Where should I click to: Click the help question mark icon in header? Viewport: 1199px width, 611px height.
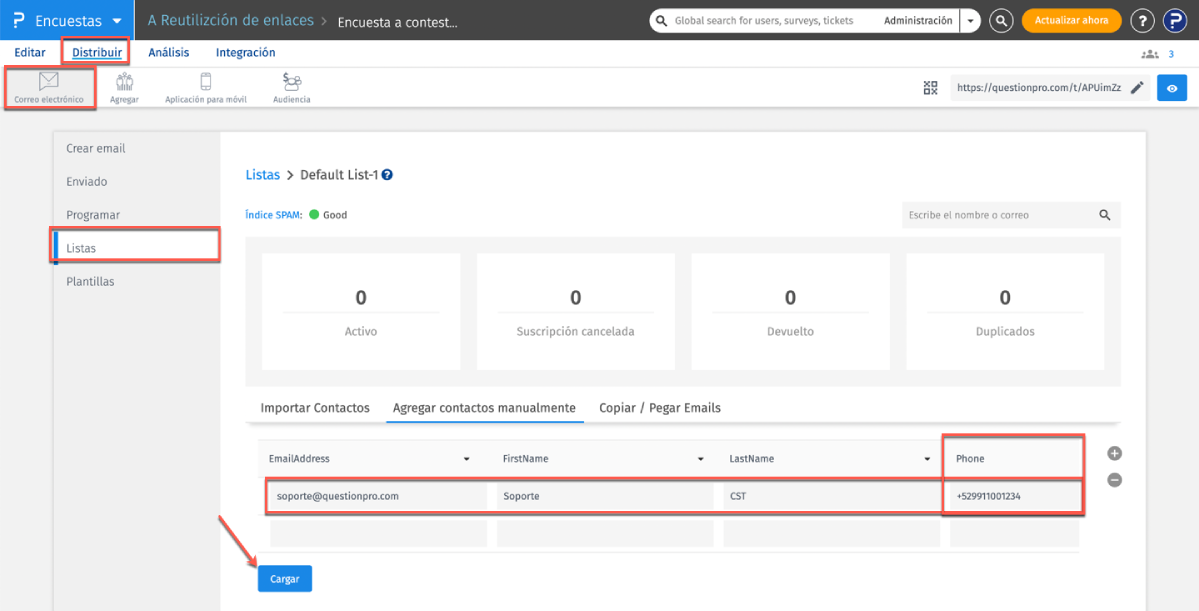click(1141, 20)
